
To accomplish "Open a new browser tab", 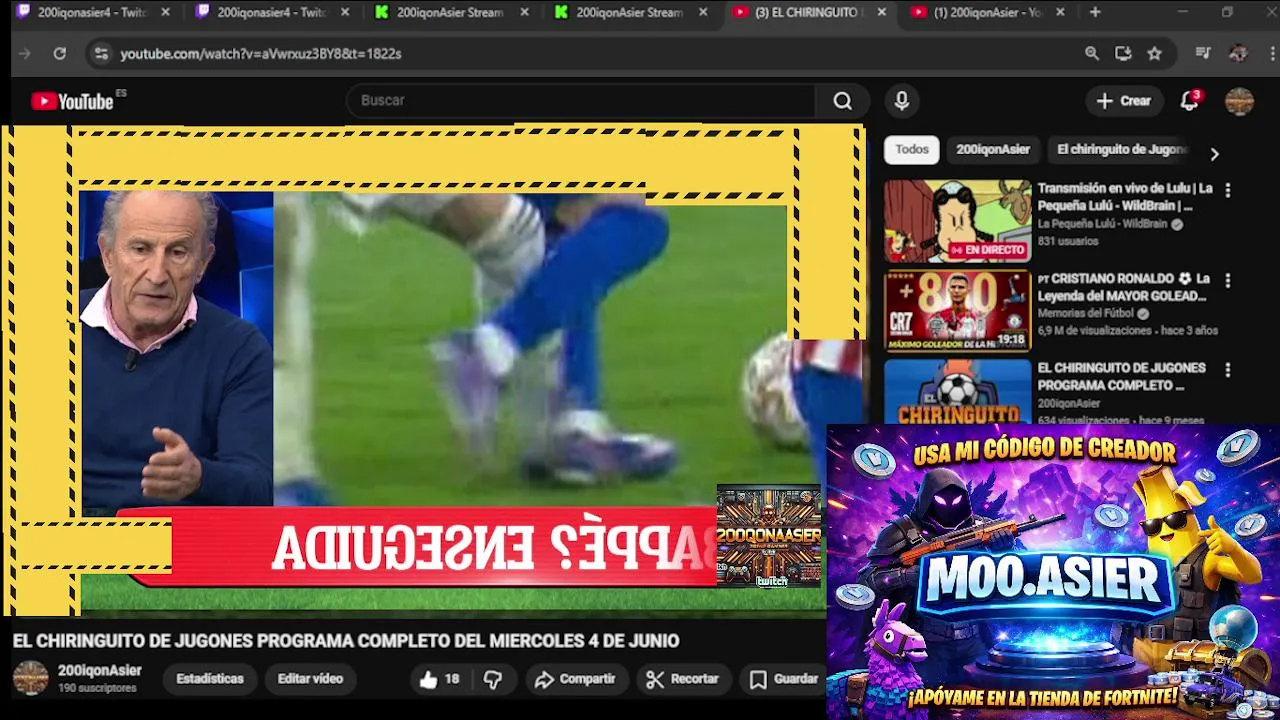I will (1095, 12).
